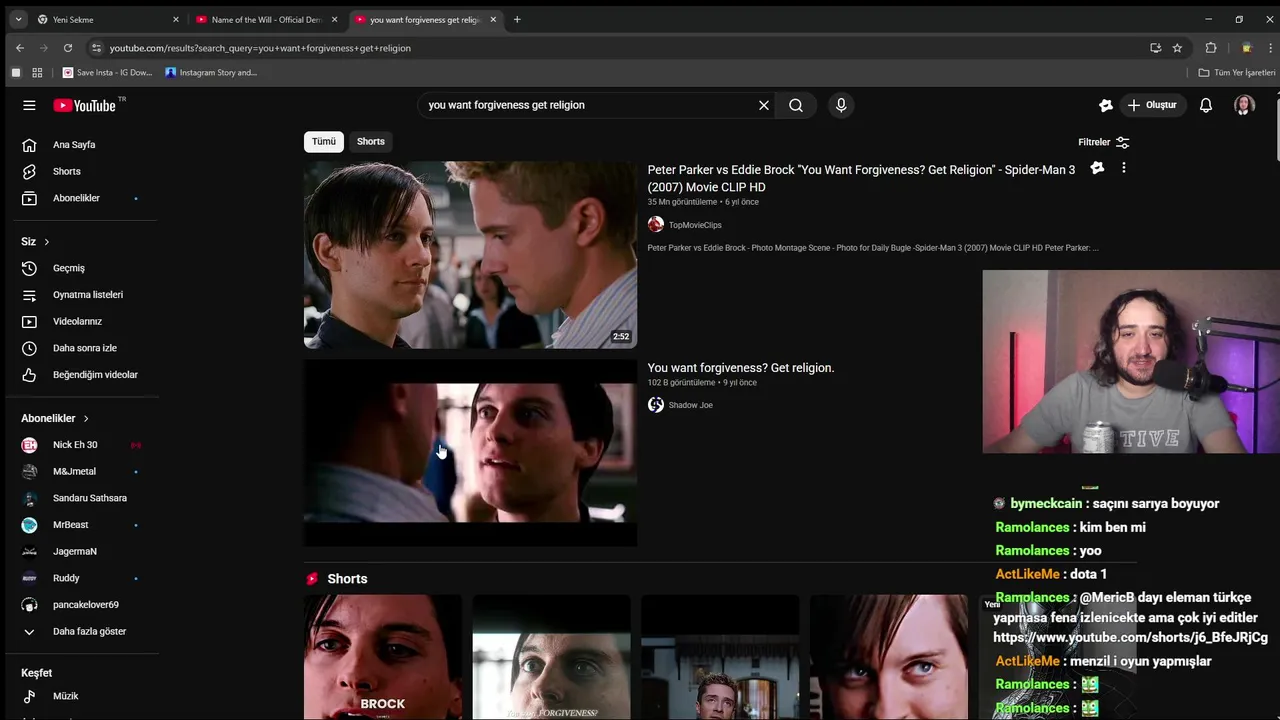Click the browser back arrow
The width and height of the screenshot is (1280, 720).
(x=19, y=47)
